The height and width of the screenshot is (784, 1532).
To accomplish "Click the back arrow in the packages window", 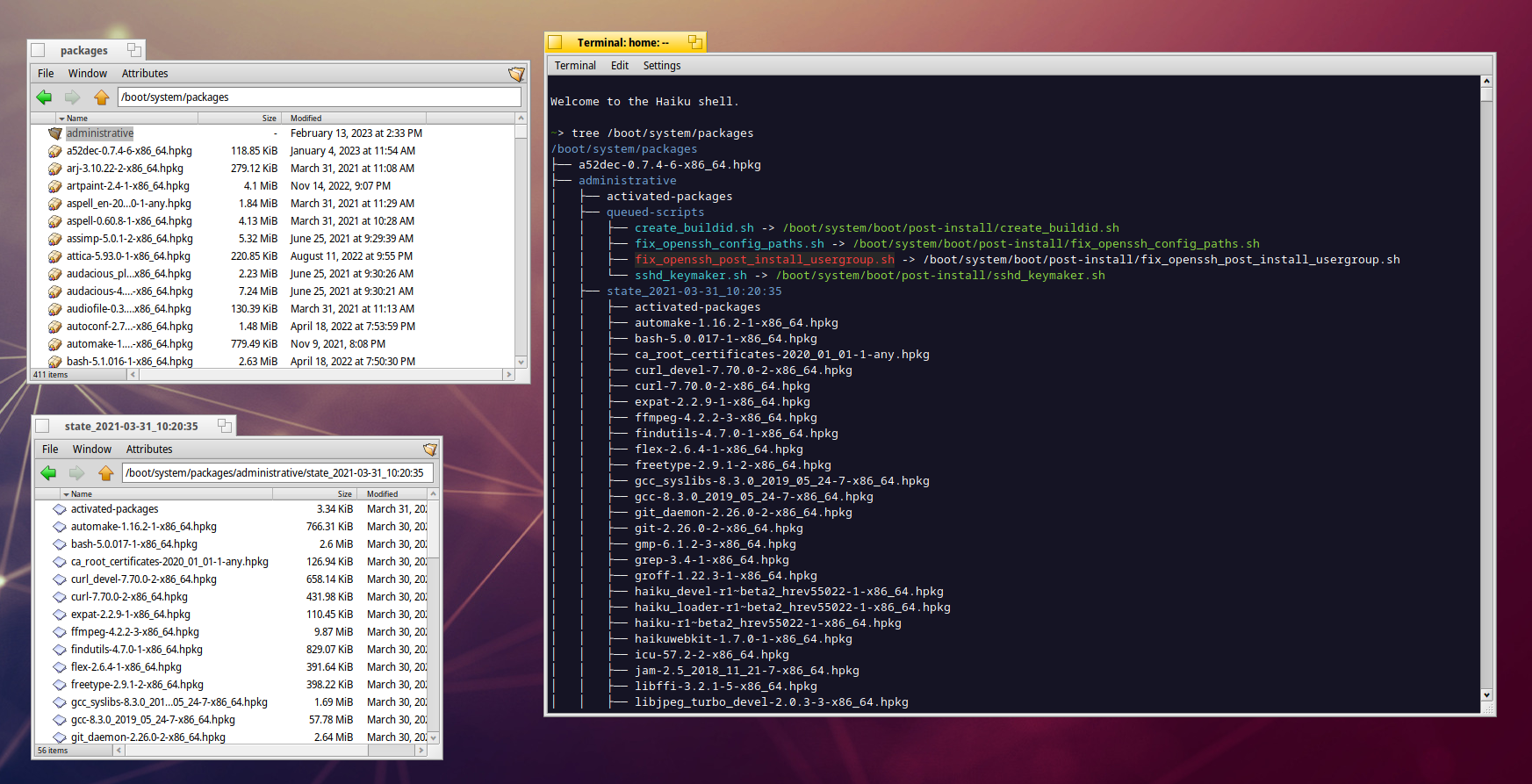I will point(44,97).
